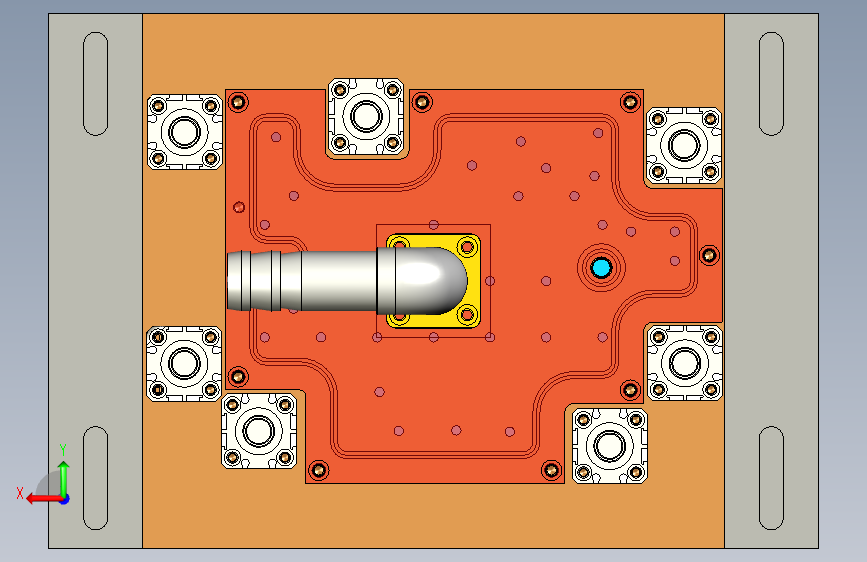
Task: Select the cyan circle on the red plate
Action: 601,268
